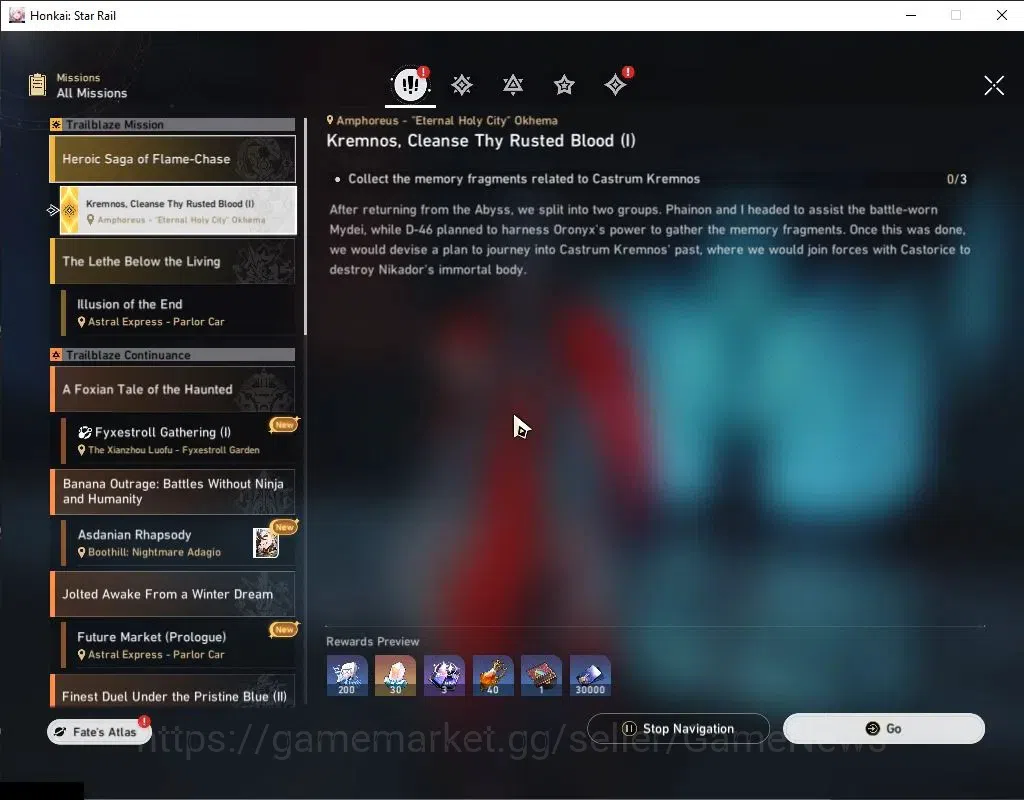Open Fate's Atlas button
Image resolution: width=1024 pixels, height=800 pixels.
99,732
